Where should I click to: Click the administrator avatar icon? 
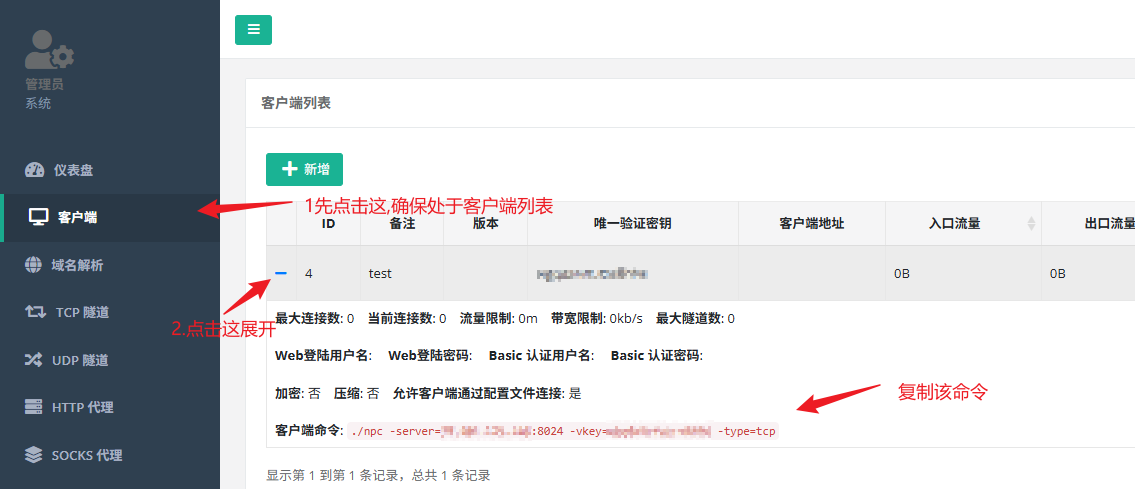[x=49, y=49]
